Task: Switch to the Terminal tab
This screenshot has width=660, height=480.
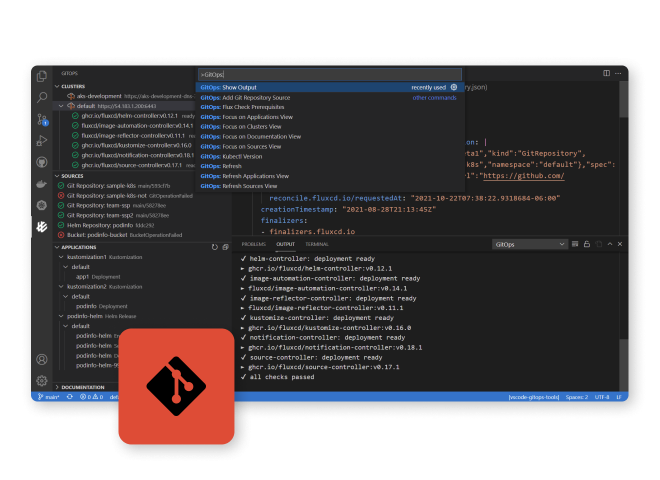Action: [x=317, y=243]
